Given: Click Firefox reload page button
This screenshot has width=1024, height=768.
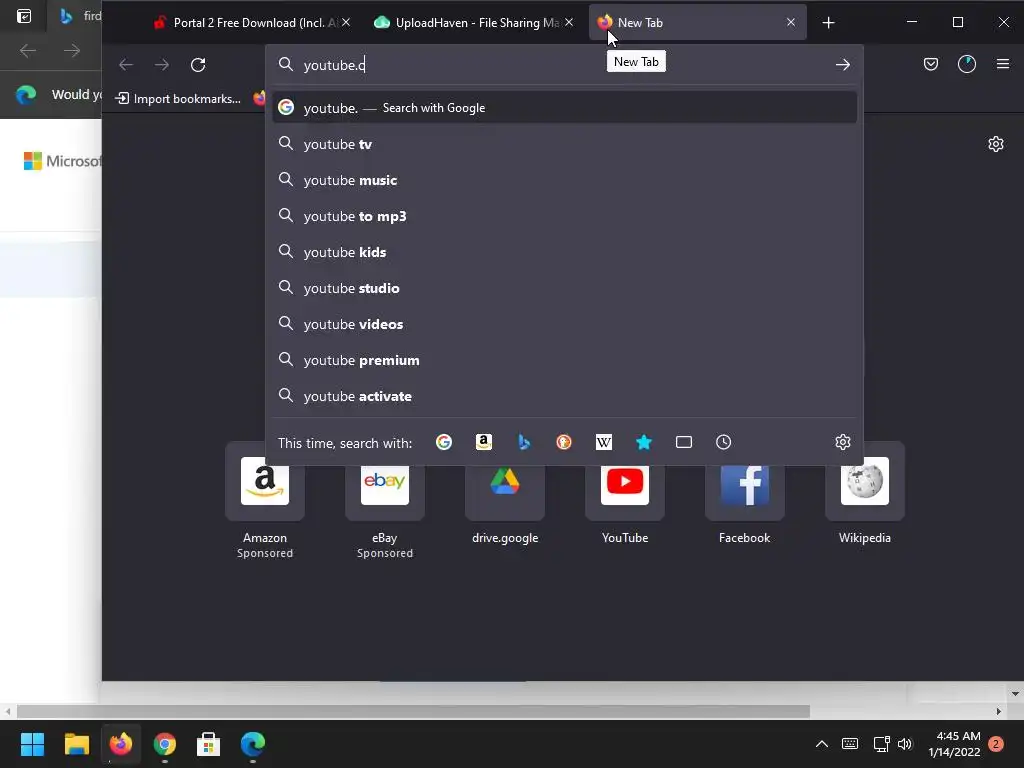Looking at the screenshot, I should pyautogui.click(x=198, y=65).
